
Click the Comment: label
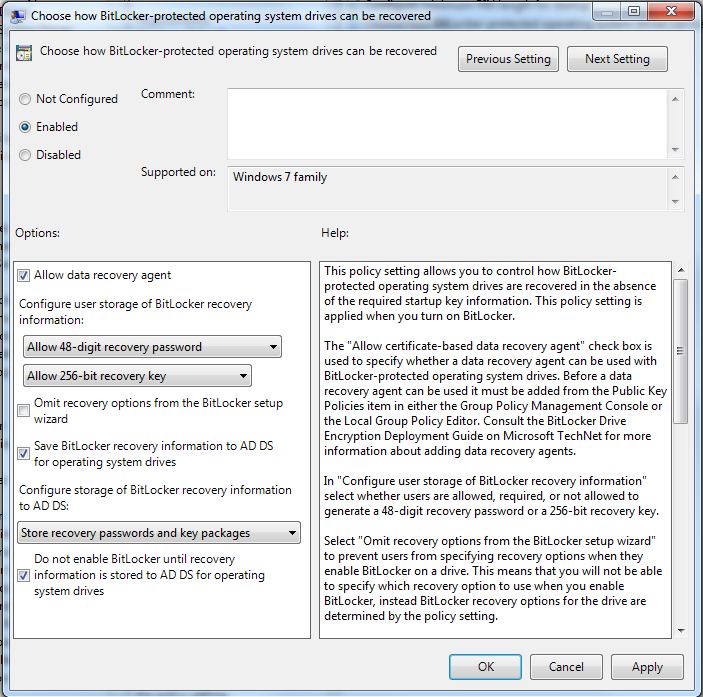coord(168,94)
